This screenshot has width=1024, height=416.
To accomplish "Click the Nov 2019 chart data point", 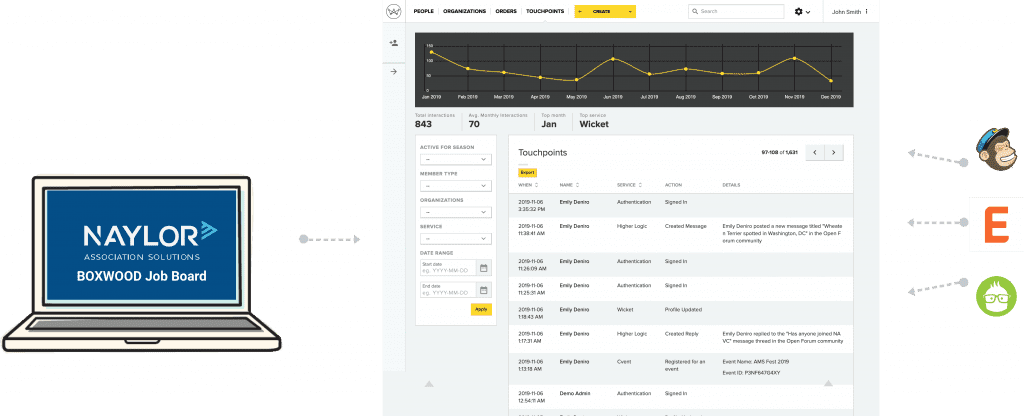I will pos(794,58).
